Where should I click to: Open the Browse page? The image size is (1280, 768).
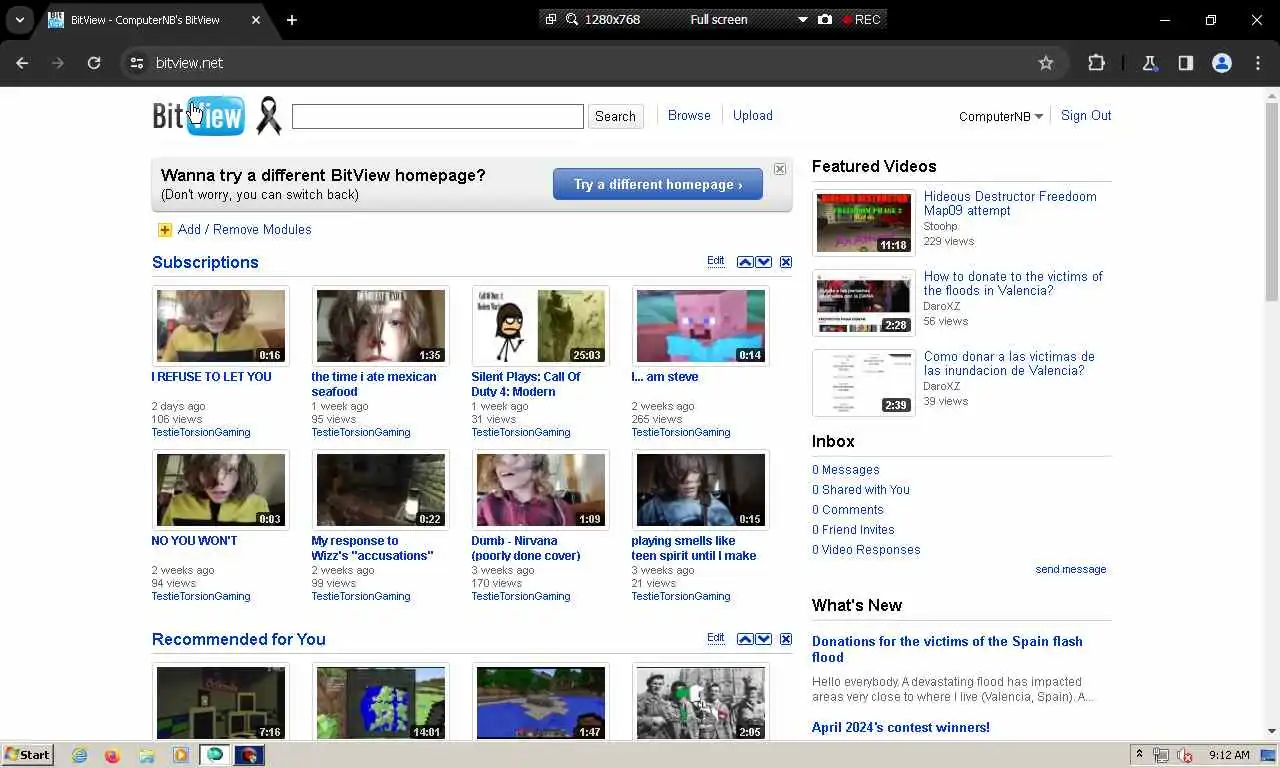[689, 116]
